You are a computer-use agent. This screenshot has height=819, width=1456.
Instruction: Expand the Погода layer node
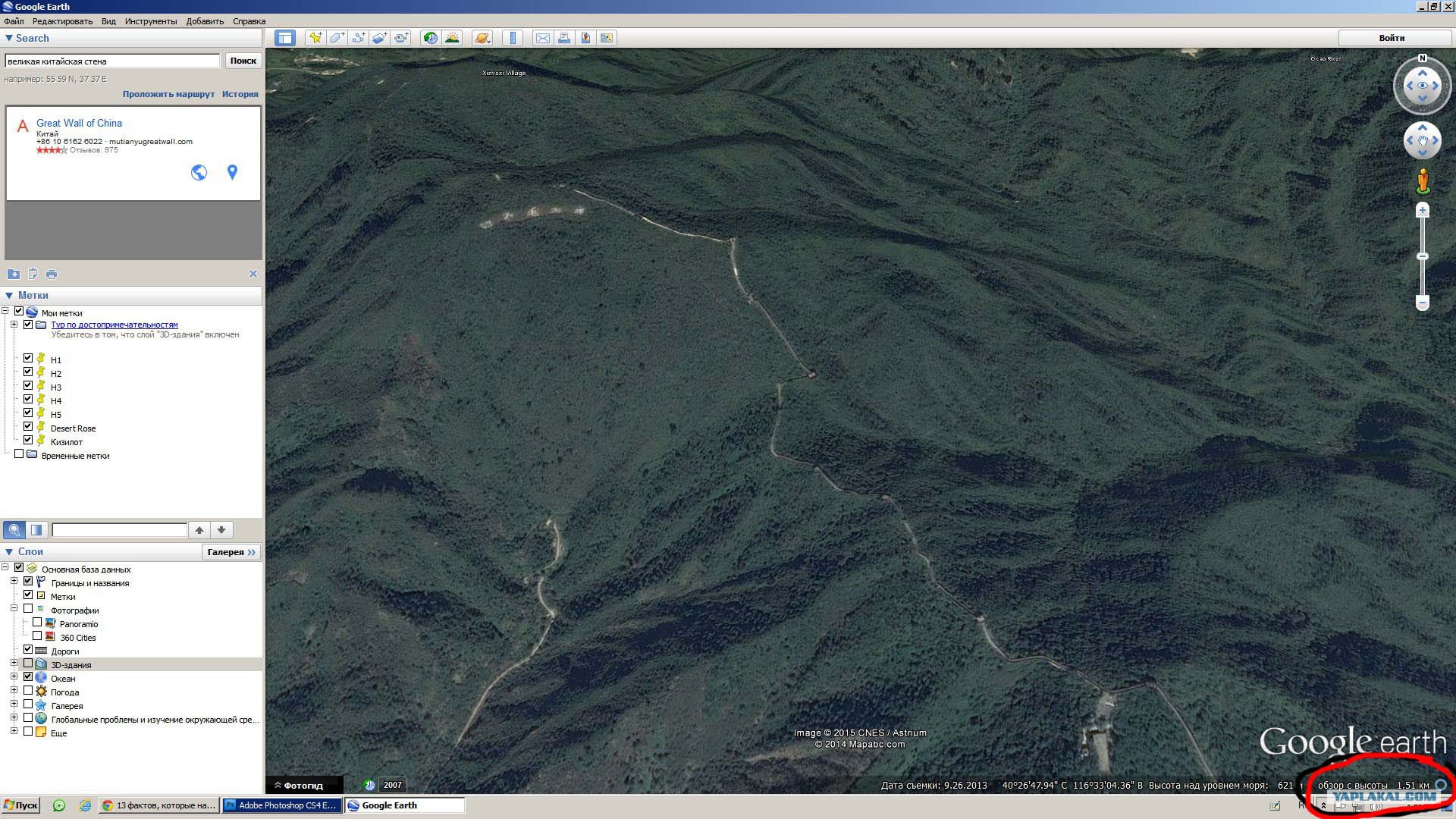click(14, 690)
